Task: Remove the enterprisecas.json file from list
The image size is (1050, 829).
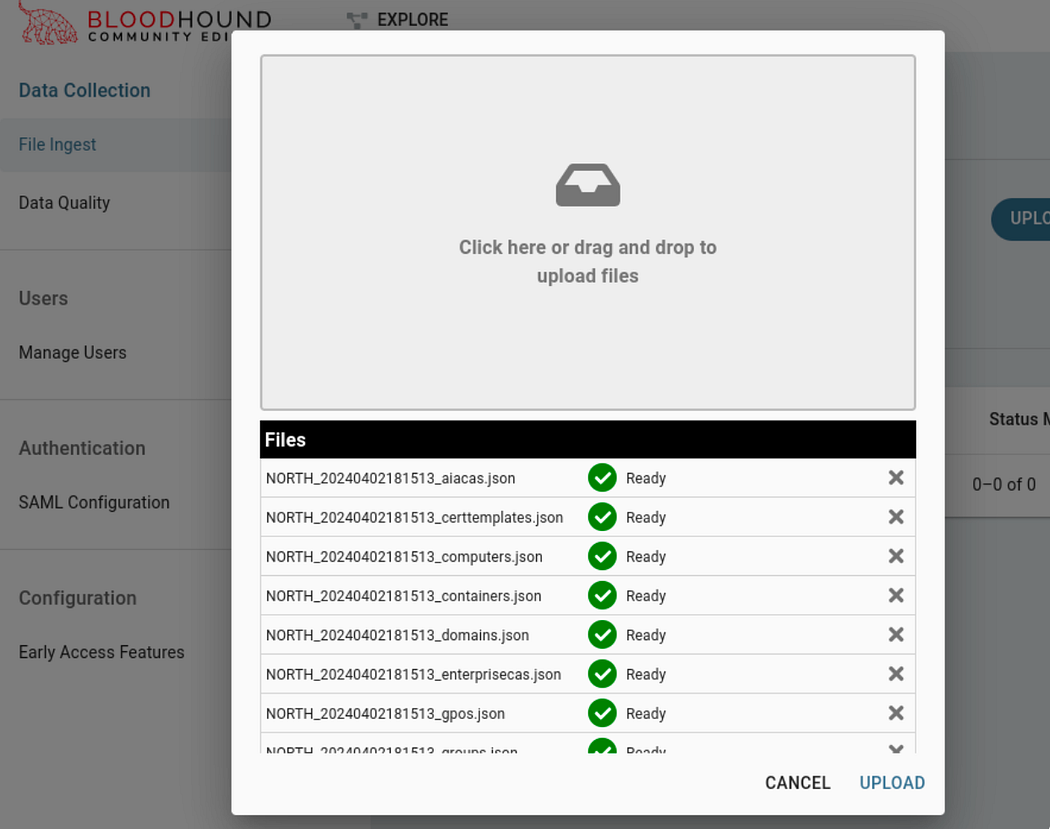Action: 896,674
